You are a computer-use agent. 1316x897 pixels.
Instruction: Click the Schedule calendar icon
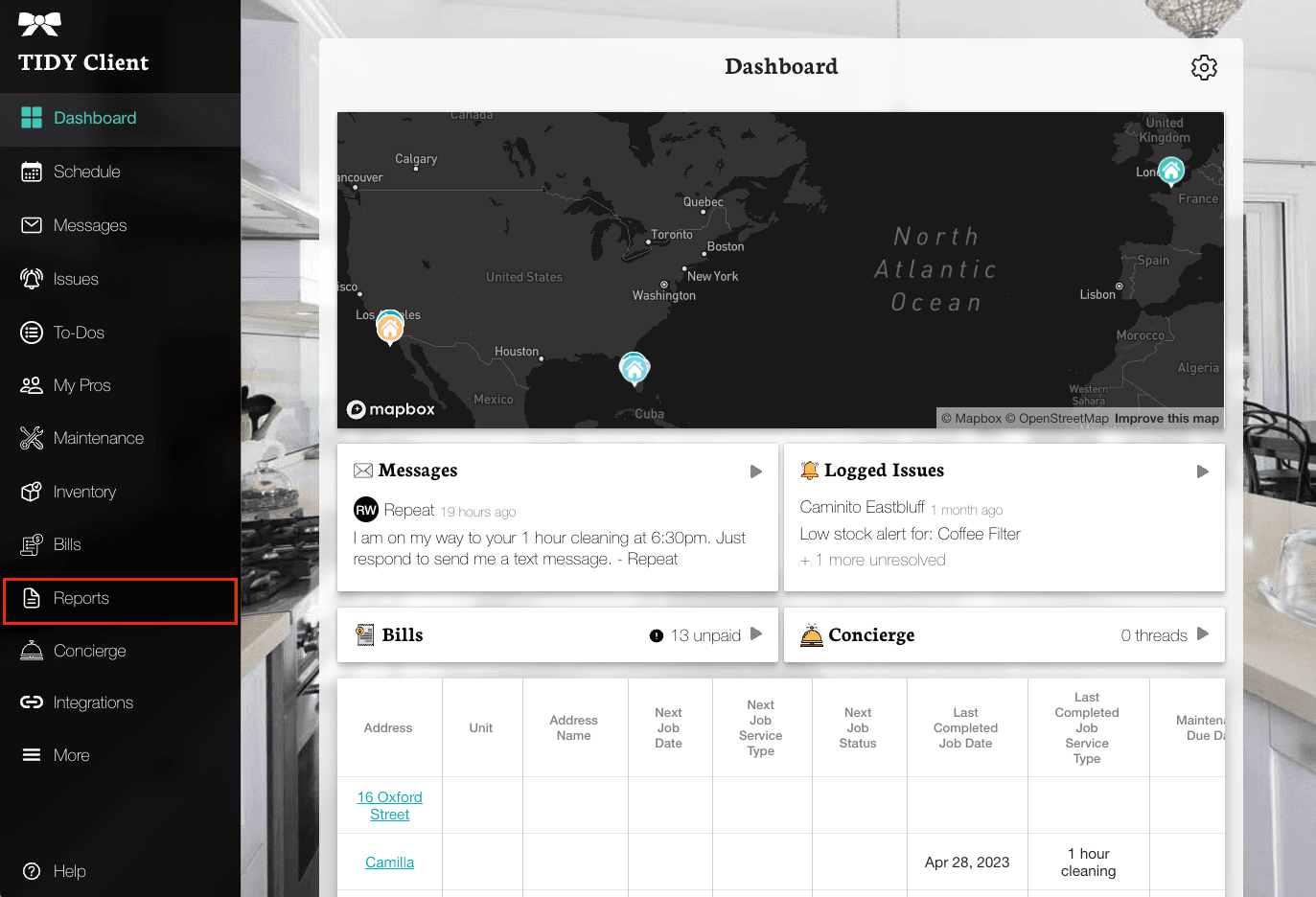(32, 172)
